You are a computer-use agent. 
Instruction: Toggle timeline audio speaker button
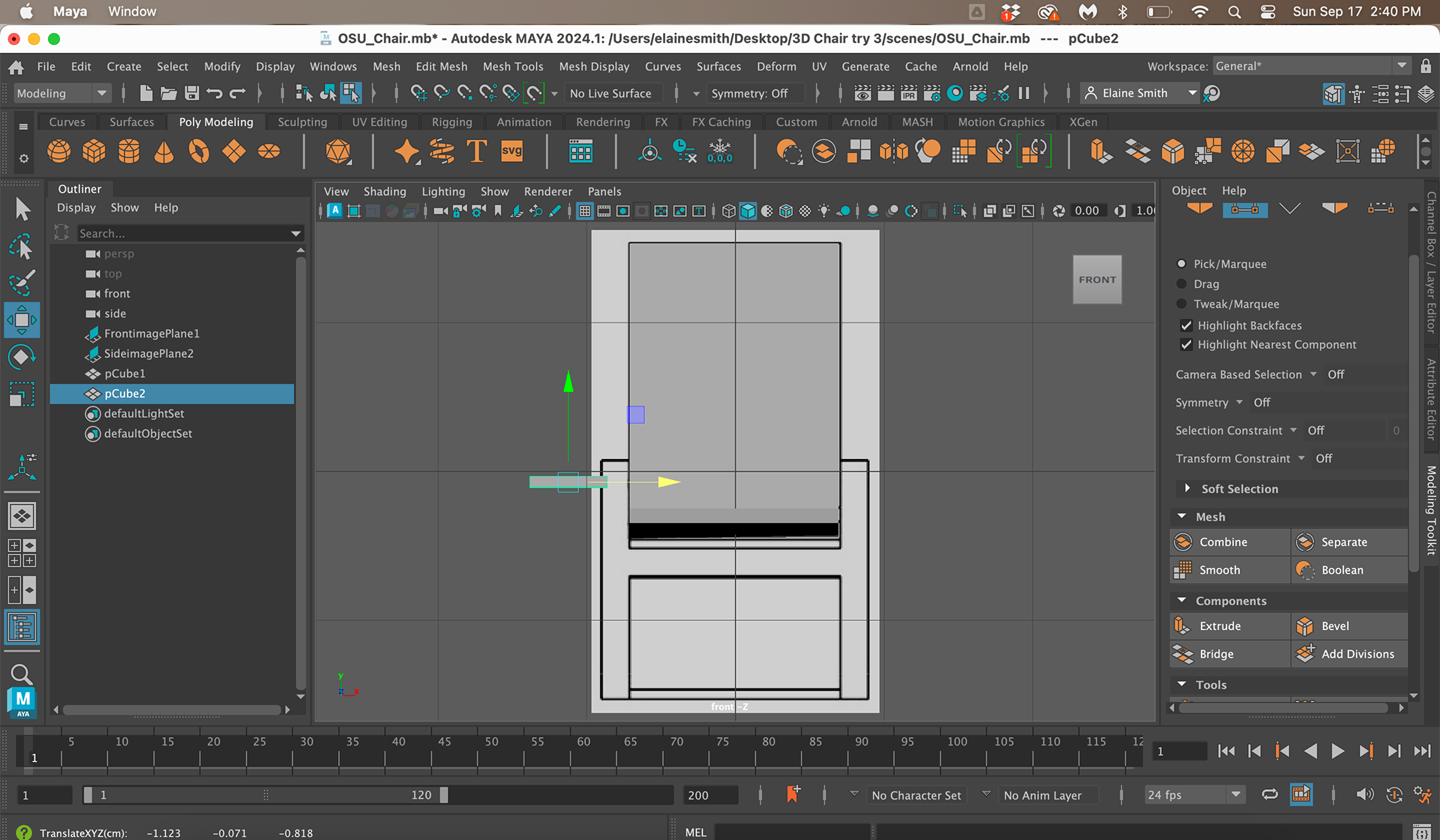(x=1364, y=795)
